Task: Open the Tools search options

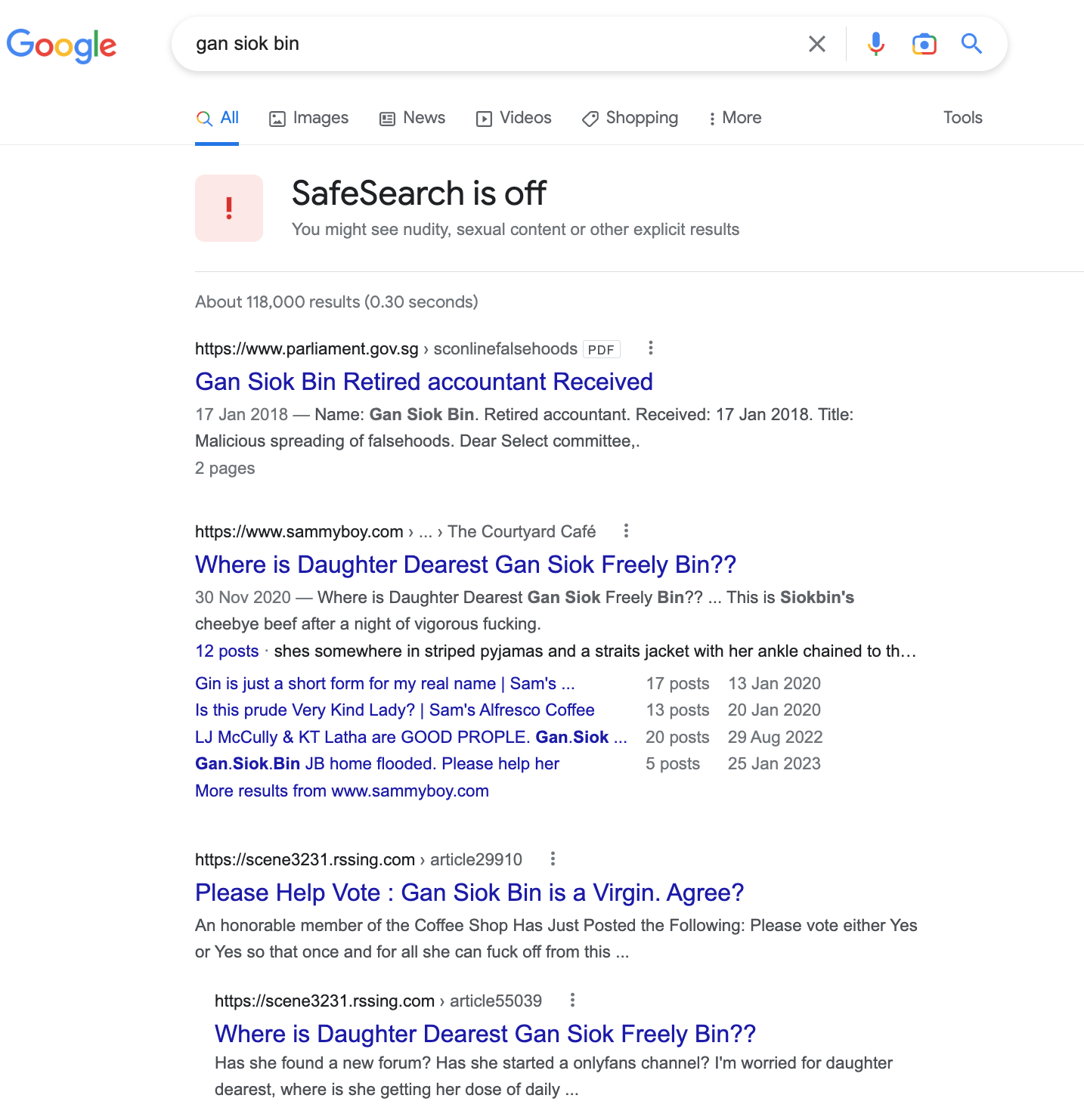Action: pyautogui.click(x=962, y=118)
